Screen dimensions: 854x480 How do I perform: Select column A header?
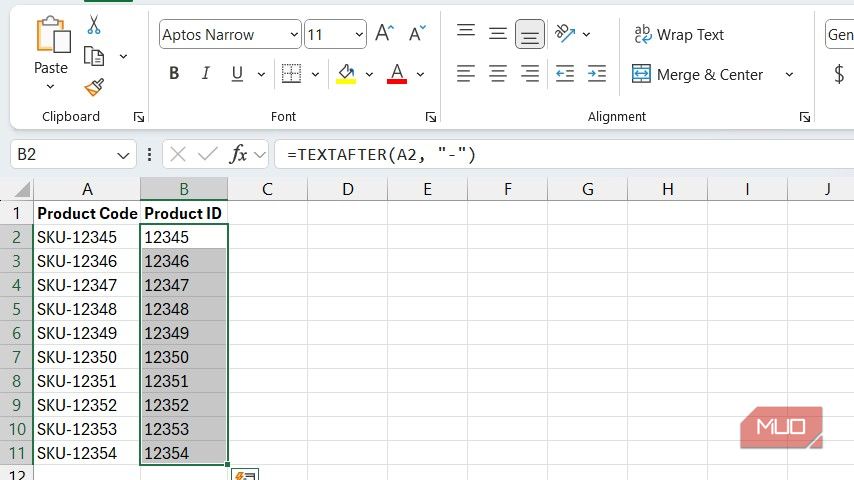click(87, 189)
